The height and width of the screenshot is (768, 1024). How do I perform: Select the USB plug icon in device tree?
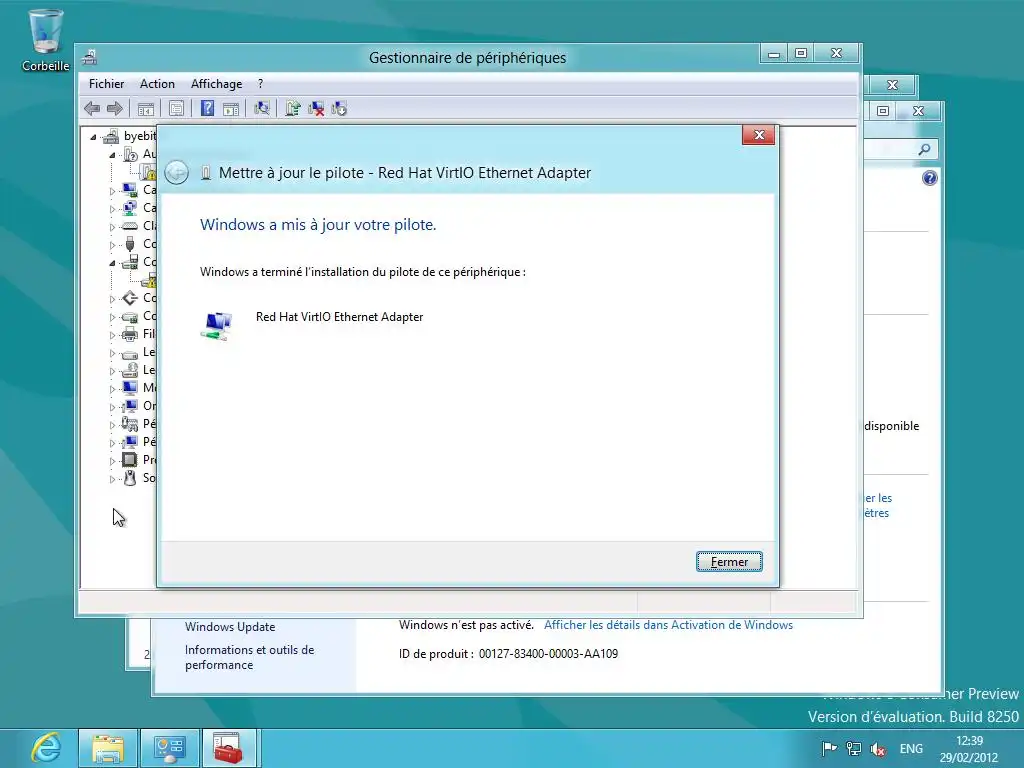click(x=130, y=244)
